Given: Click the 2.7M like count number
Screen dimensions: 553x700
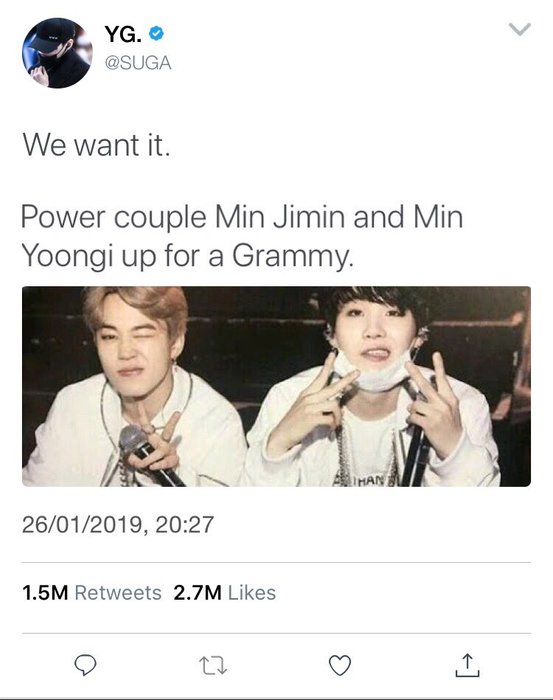Looking at the screenshot, I should click(197, 593).
